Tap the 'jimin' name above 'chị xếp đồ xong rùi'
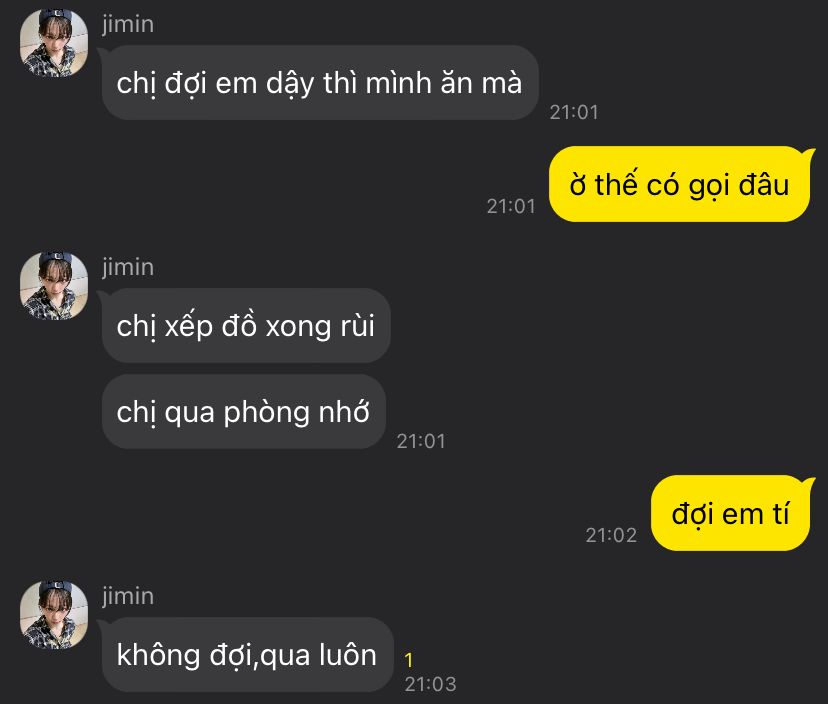 (128, 267)
